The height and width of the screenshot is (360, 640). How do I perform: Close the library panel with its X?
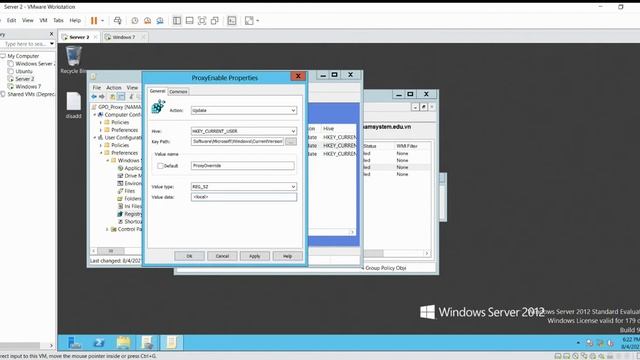51,34
